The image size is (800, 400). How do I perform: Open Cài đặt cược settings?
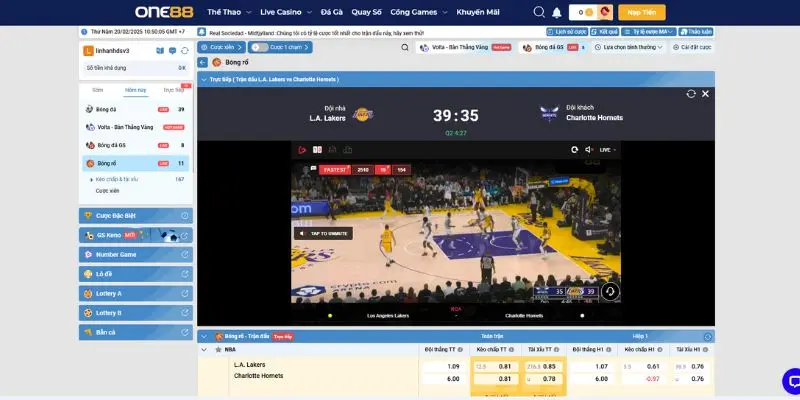coord(691,47)
